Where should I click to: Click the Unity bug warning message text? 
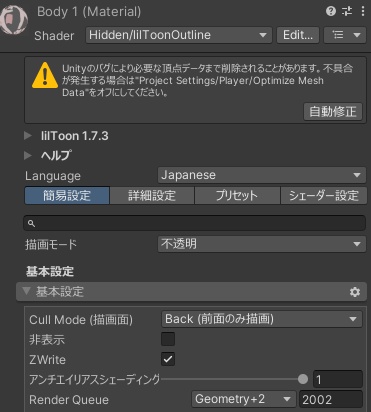point(208,80)
